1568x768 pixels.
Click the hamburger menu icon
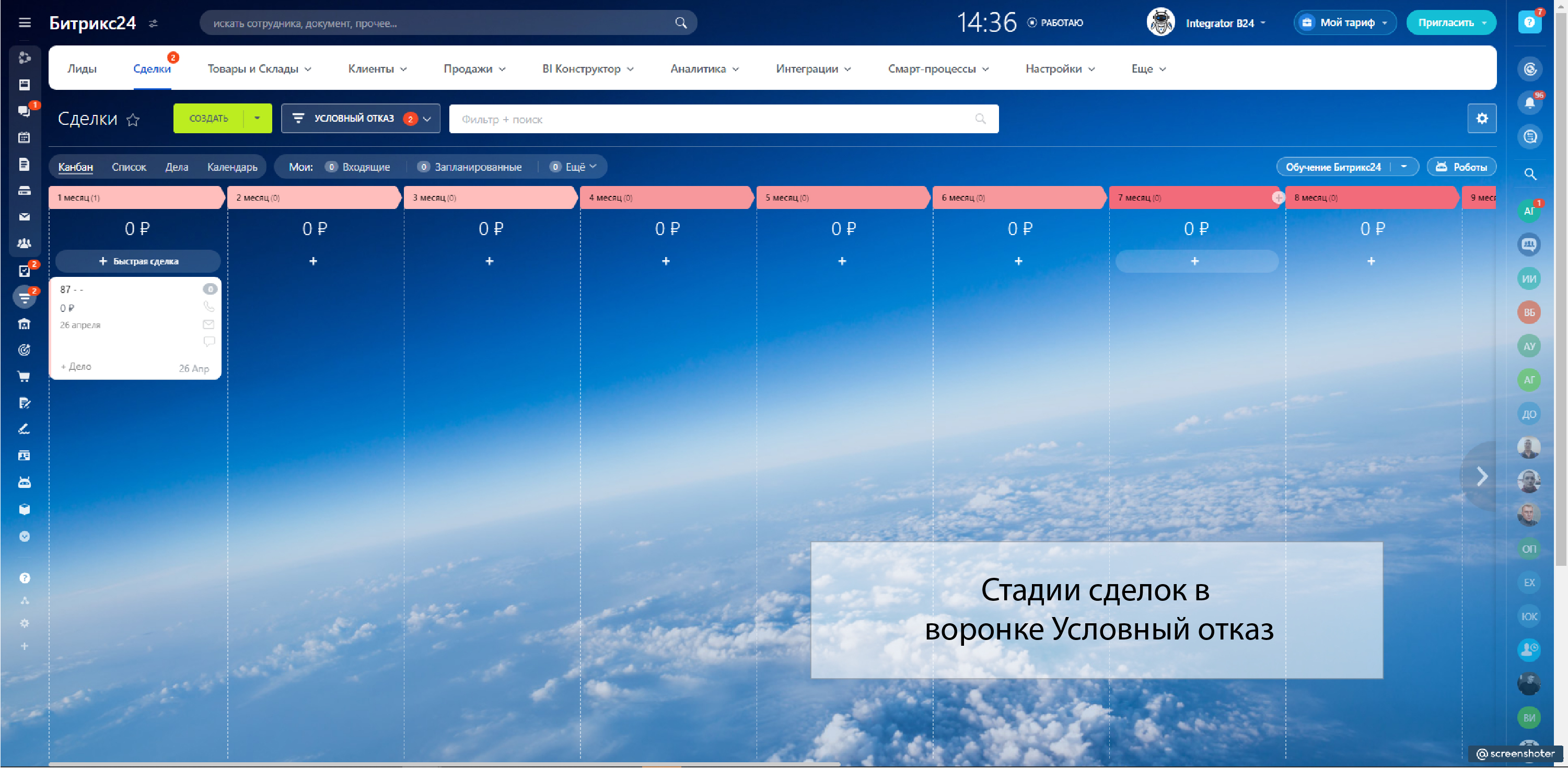point(25,22)
